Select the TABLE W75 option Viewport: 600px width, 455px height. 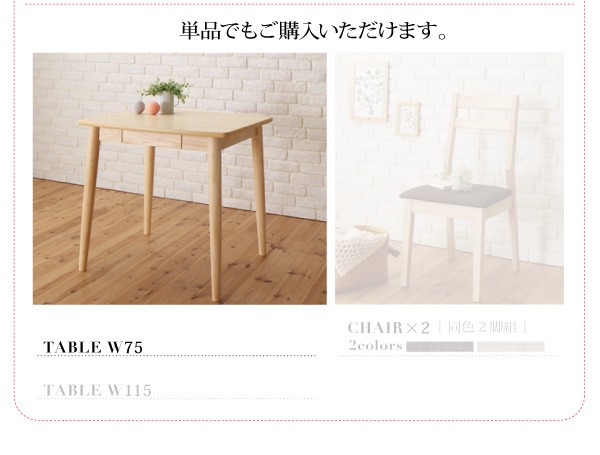93,347
